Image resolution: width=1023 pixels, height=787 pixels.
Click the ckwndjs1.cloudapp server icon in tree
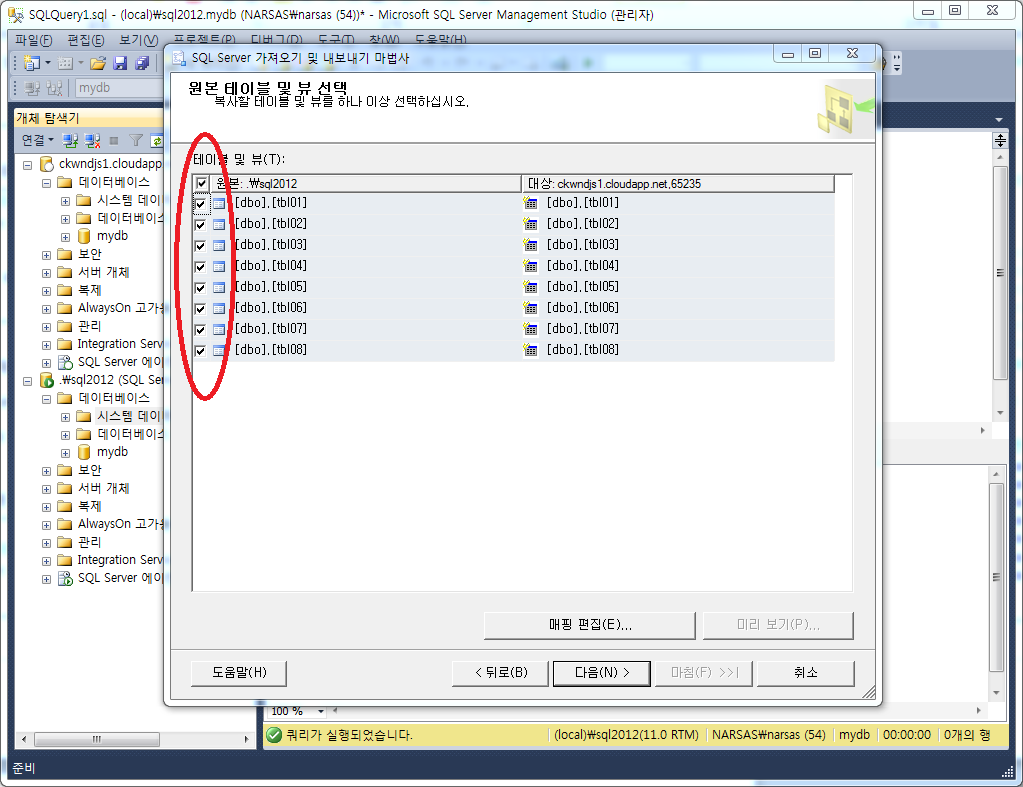pos(47,164)
